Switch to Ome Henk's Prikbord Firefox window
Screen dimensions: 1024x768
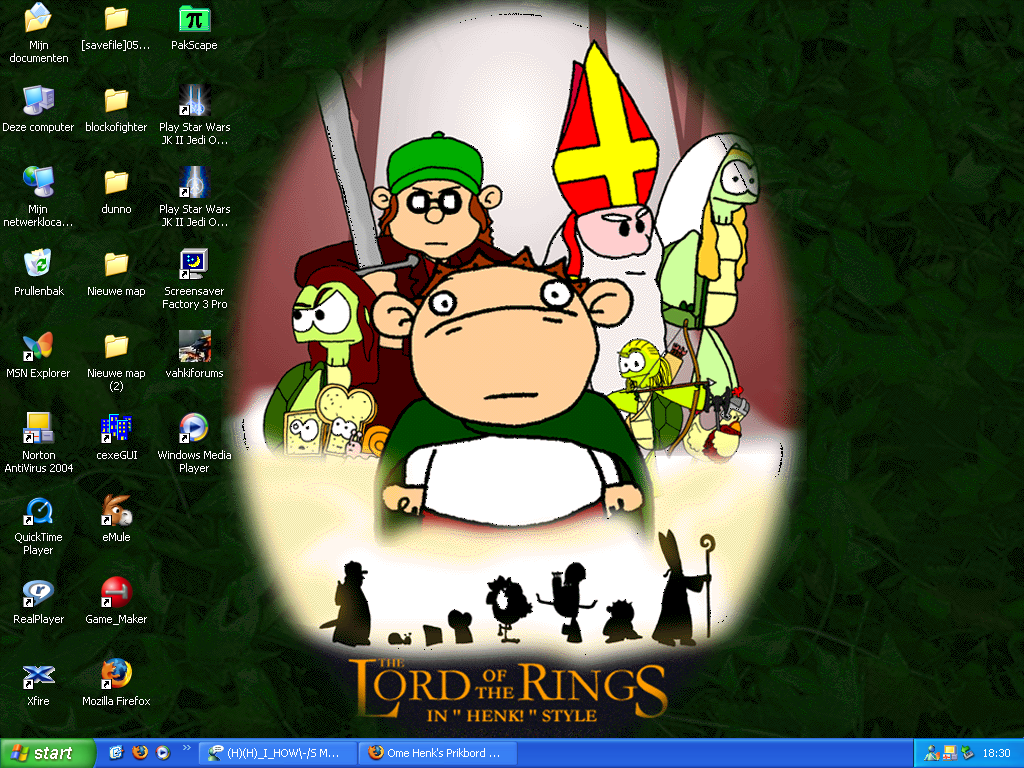439,753
